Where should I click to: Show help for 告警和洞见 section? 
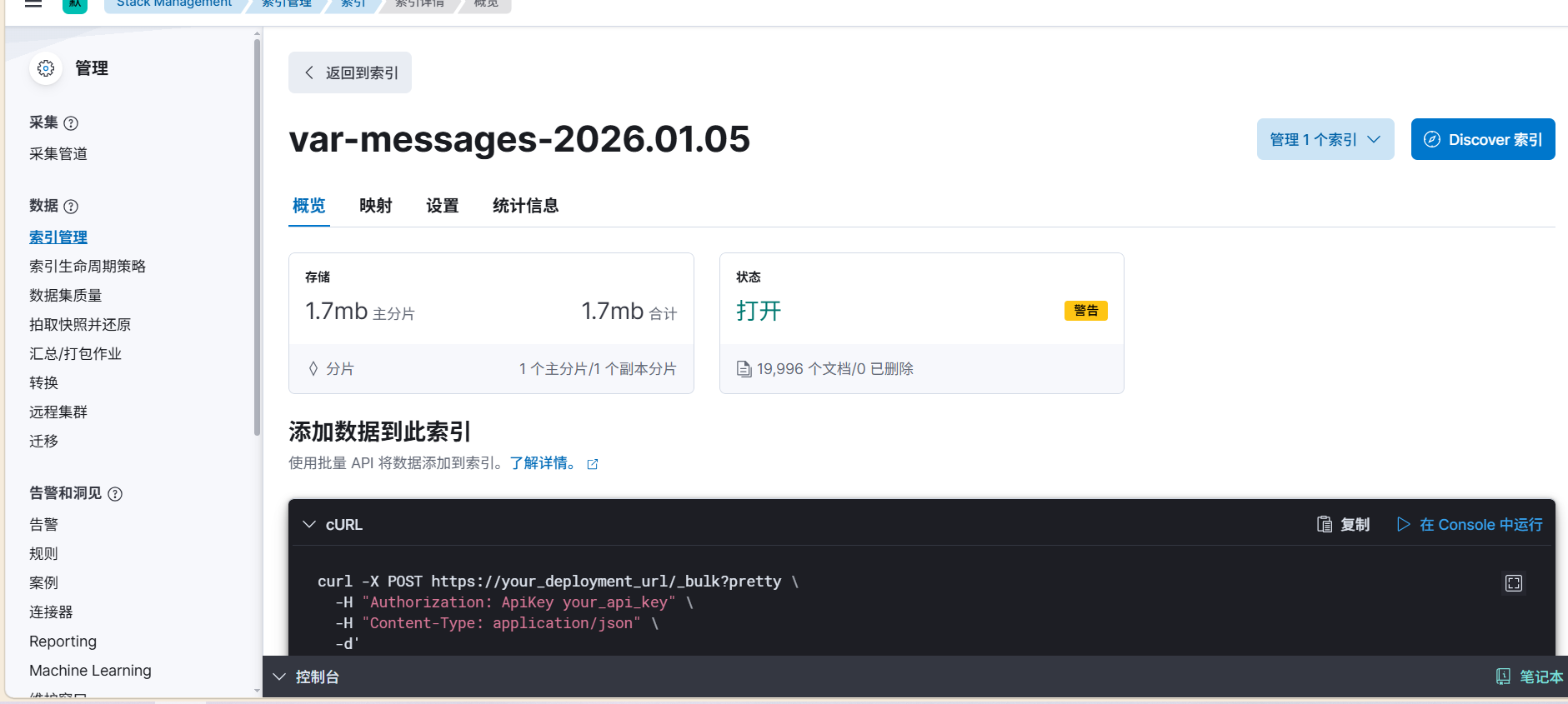pos(116,494)
